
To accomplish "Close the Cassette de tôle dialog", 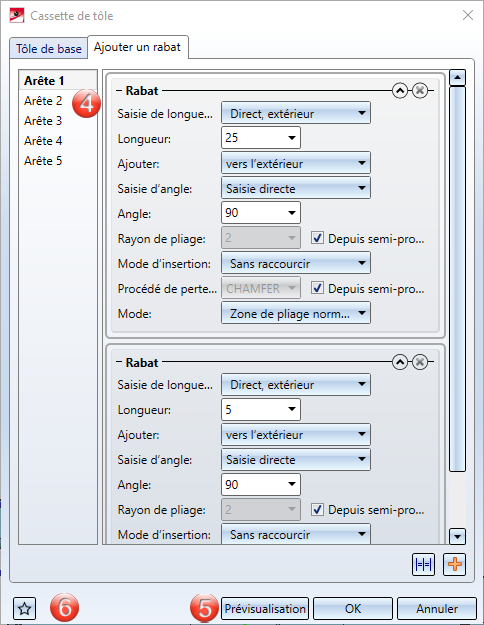I will (x=468, y=15).
